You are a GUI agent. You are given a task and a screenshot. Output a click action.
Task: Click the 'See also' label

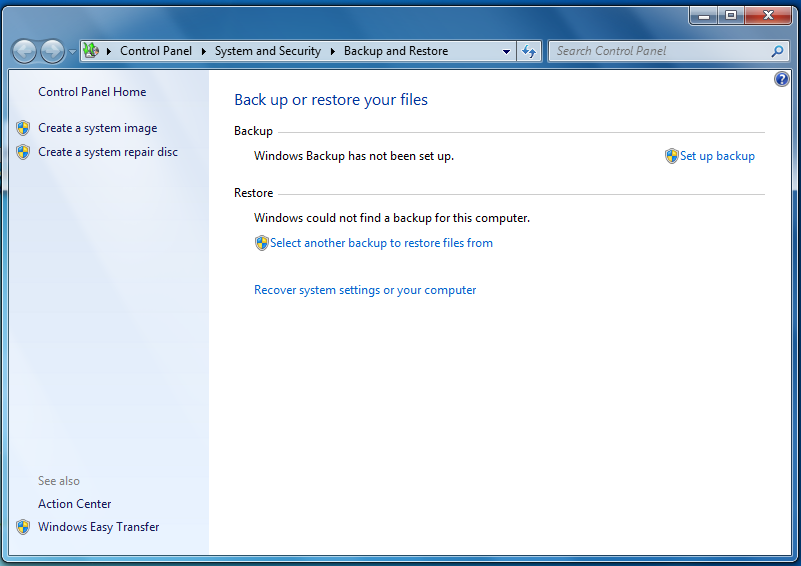click(59, 481)
